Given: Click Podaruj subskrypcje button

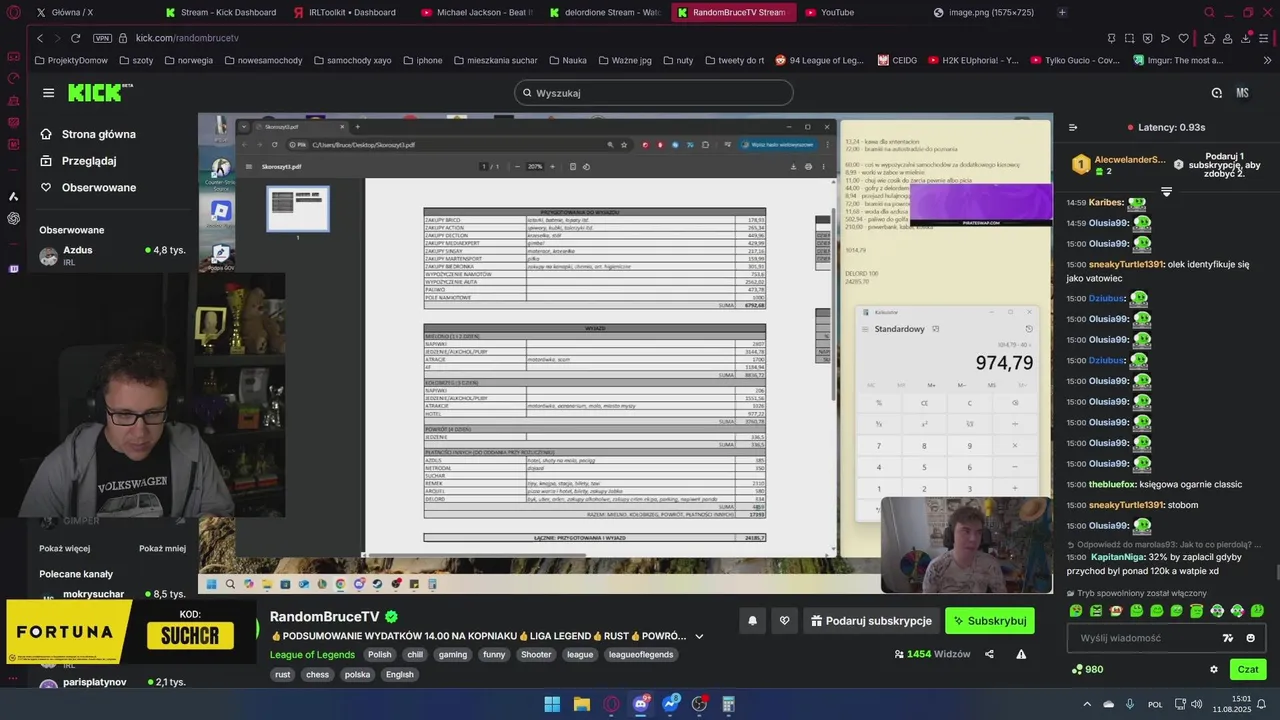Looking at the screenshot, I should [872, 621].
